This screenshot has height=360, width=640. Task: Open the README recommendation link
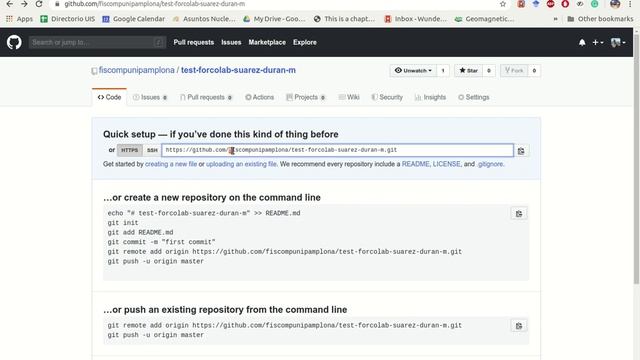click(x=416, y=164)
